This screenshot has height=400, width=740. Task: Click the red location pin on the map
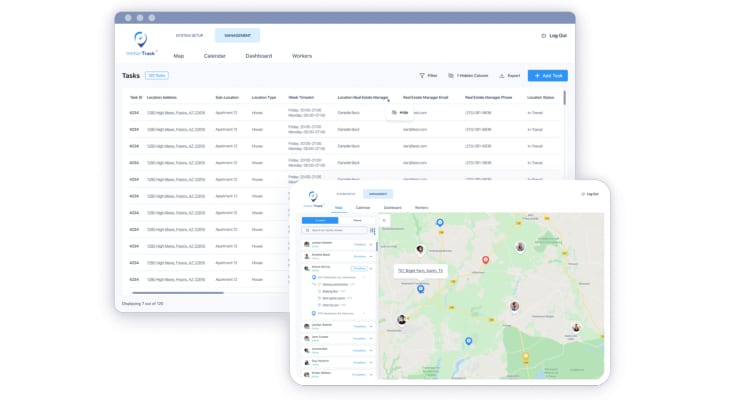point(485,260)
